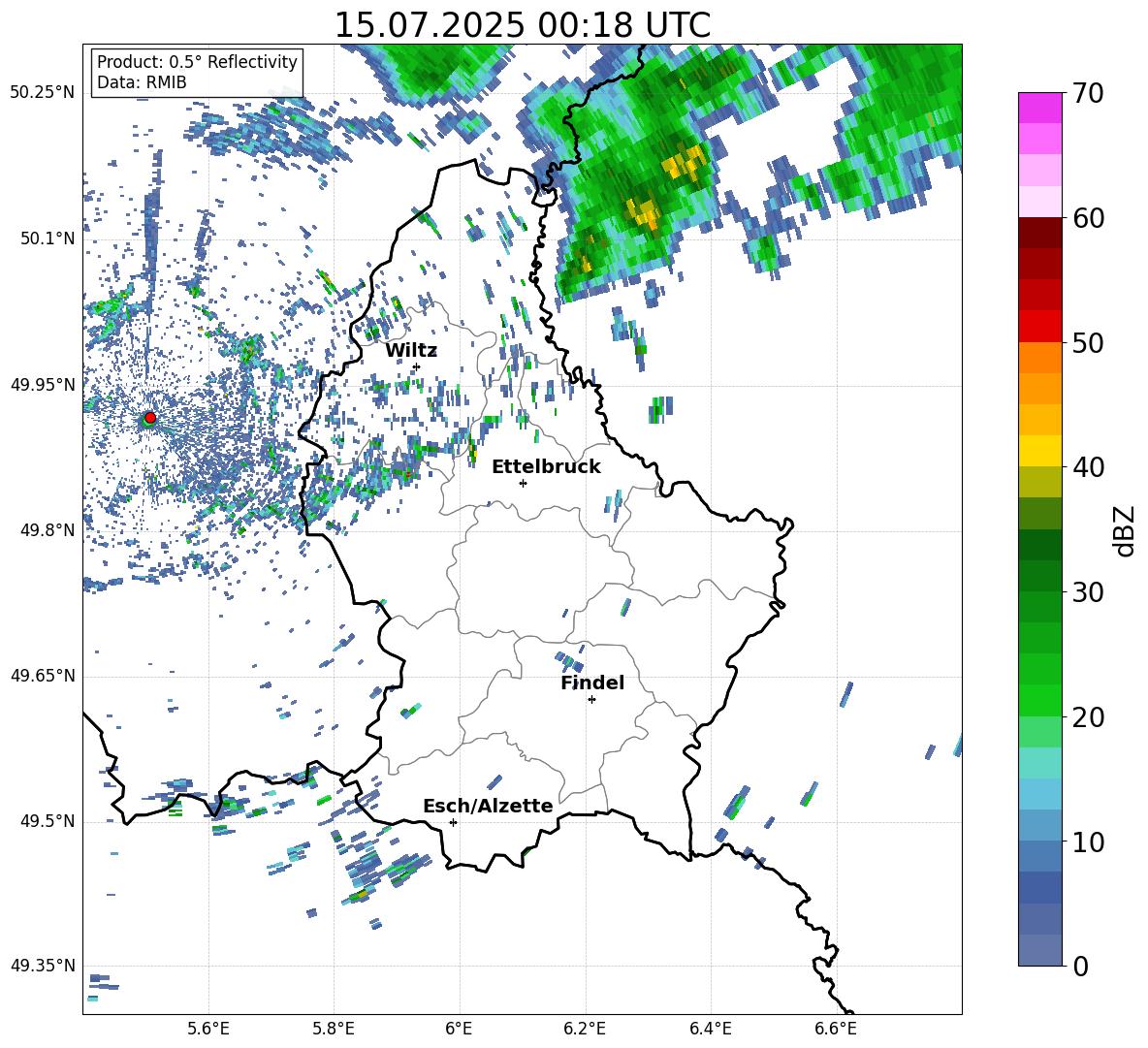Click the Esch/Alzette city label
Viewport: 1148px width, 1048px height.
488,807
